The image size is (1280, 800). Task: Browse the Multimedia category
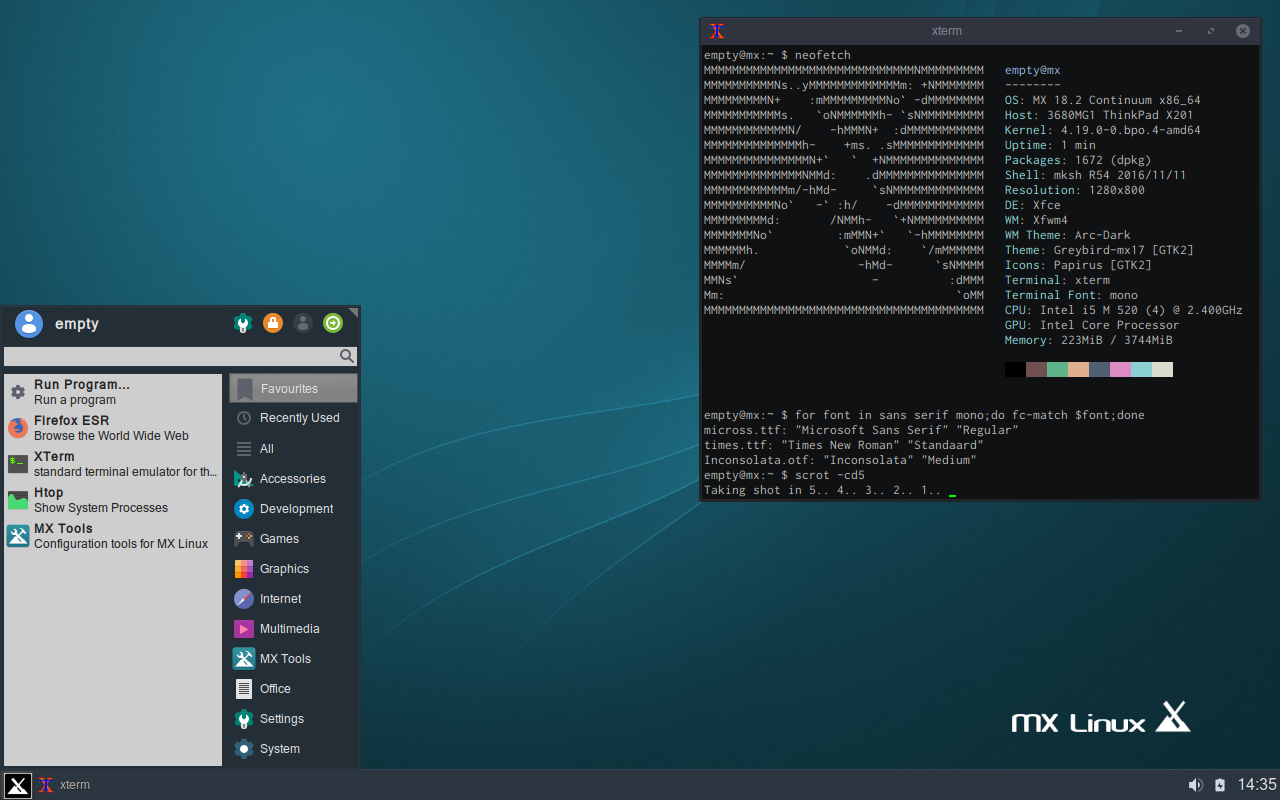(293, 629)
